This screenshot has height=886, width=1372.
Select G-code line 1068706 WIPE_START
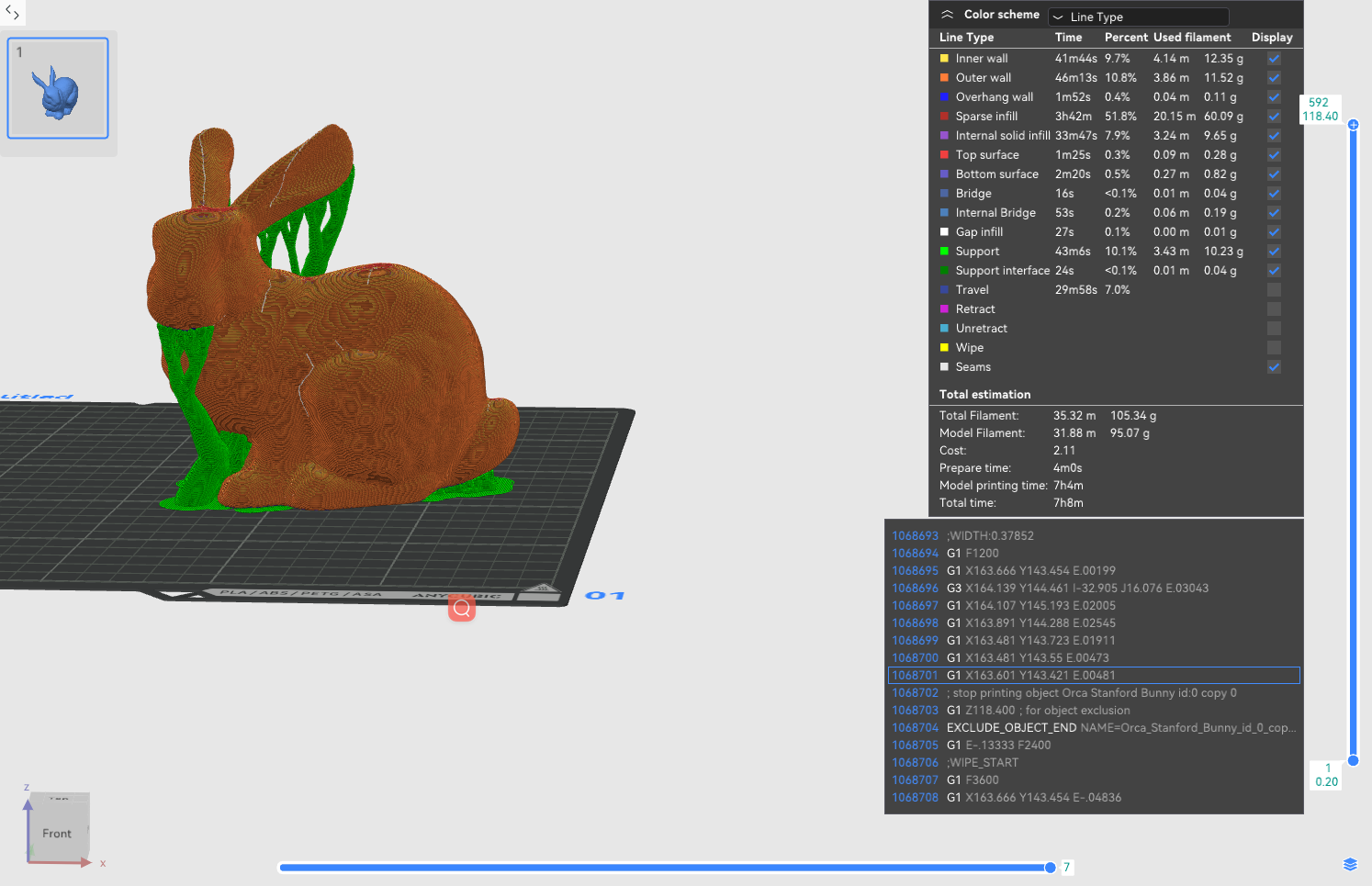(x=1095, y=762)
